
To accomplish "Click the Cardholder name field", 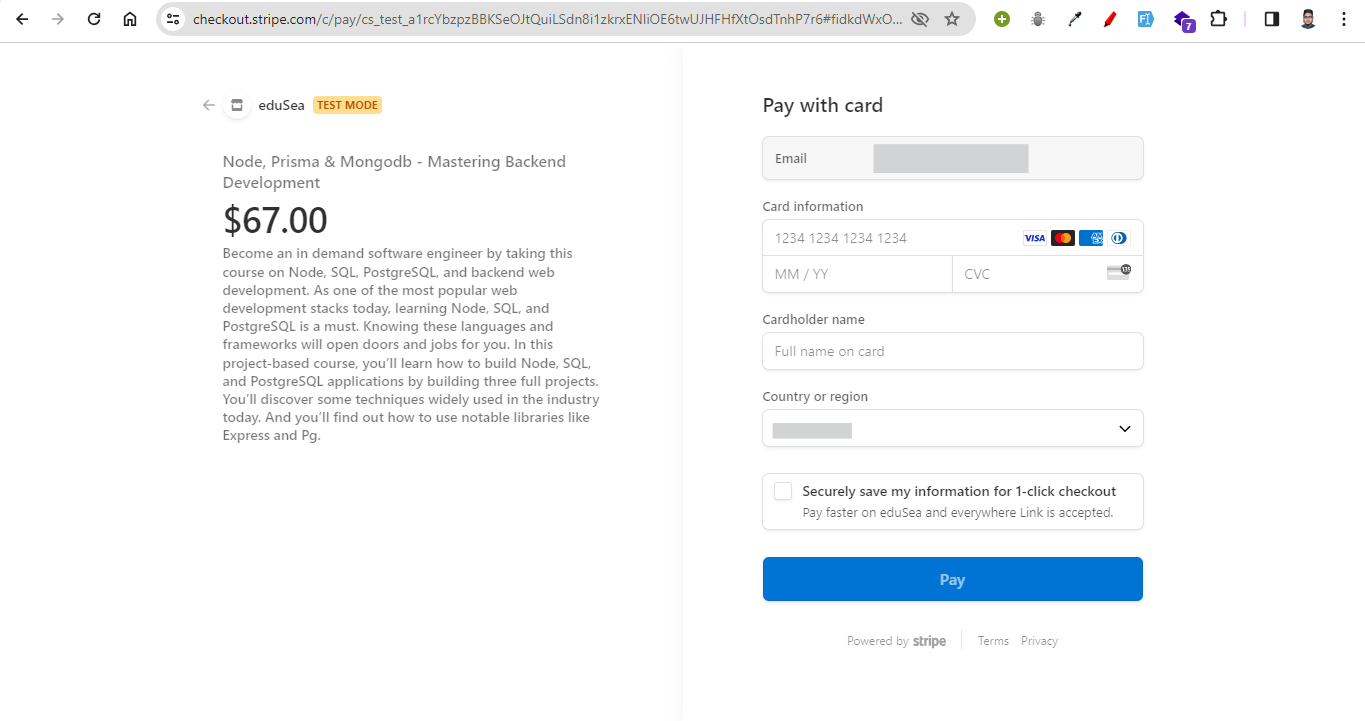I will point(952,351).
